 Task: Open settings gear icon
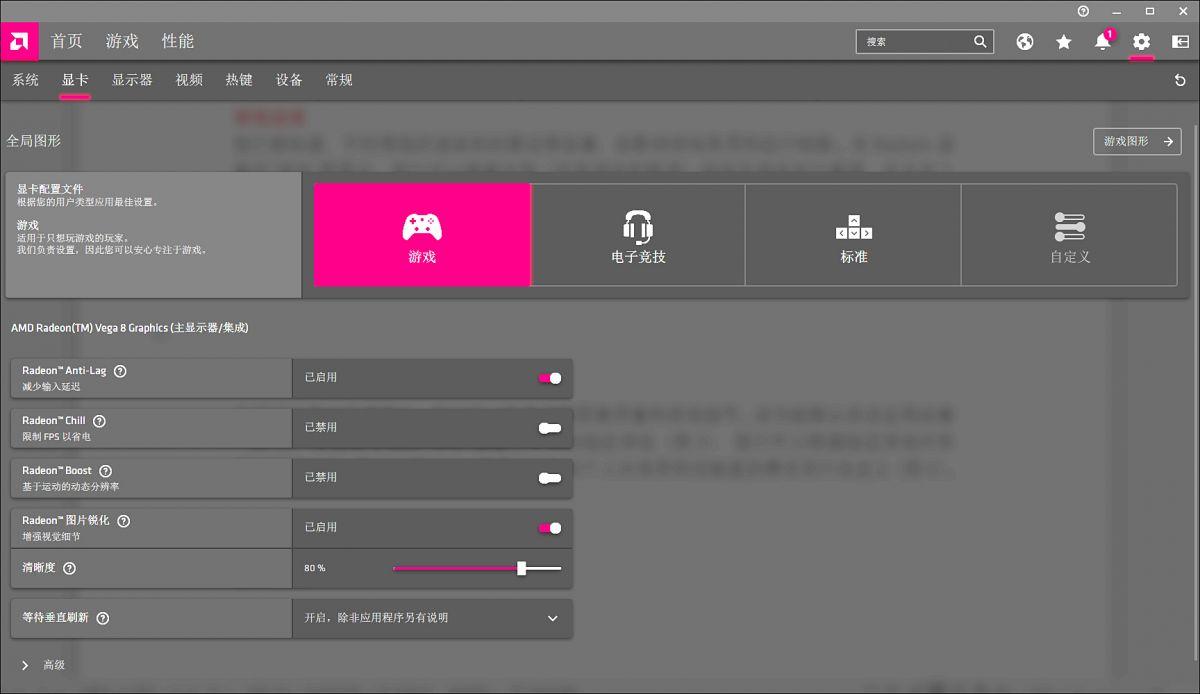(x=1142, y=42)
